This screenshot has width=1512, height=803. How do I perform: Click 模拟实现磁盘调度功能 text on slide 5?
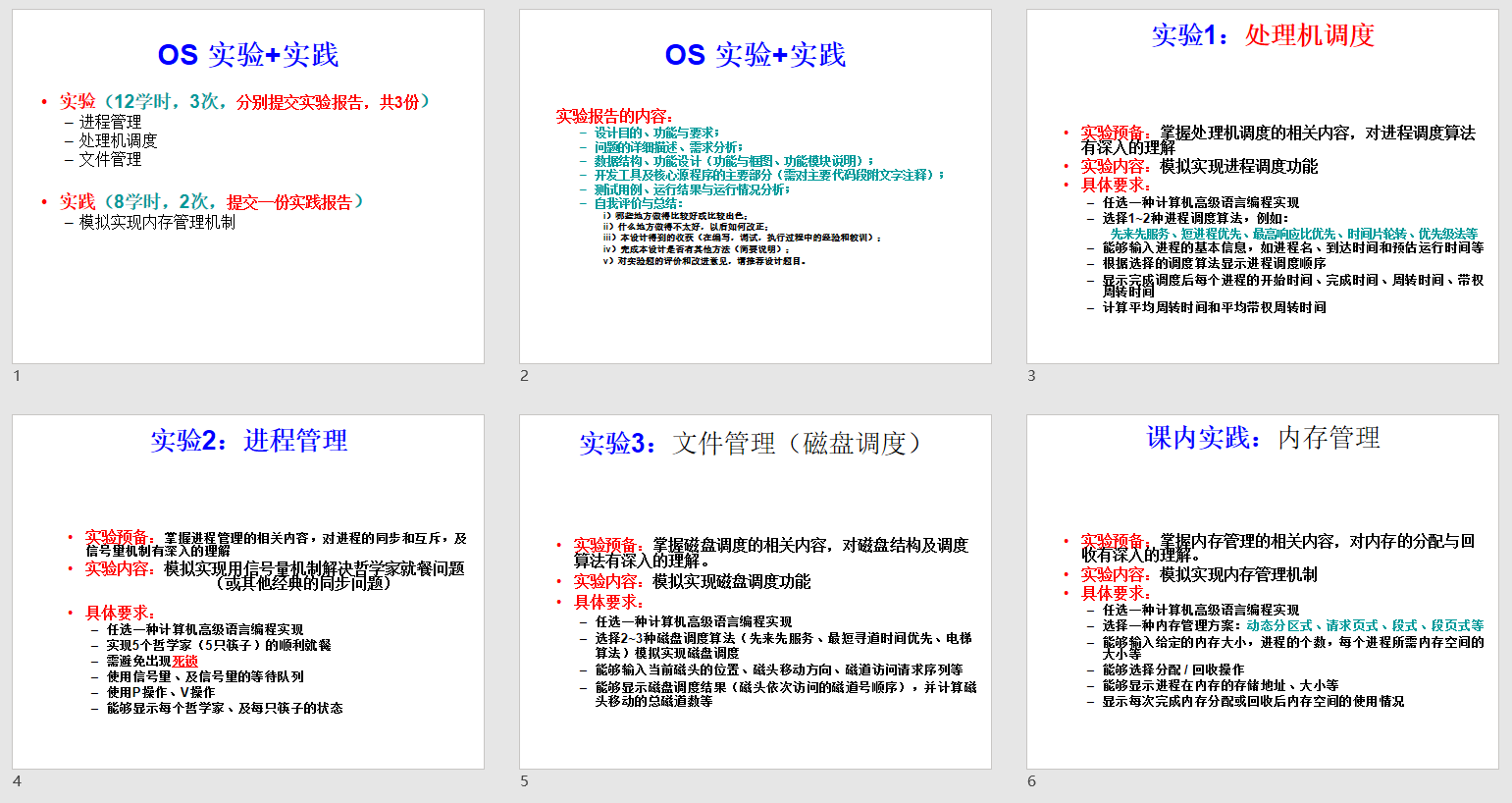[x=731, y=582]
